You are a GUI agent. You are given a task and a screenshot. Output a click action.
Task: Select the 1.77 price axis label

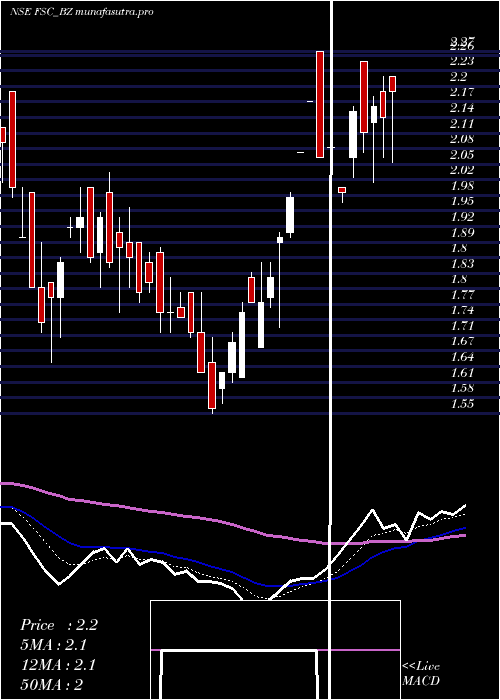(462, 295)
